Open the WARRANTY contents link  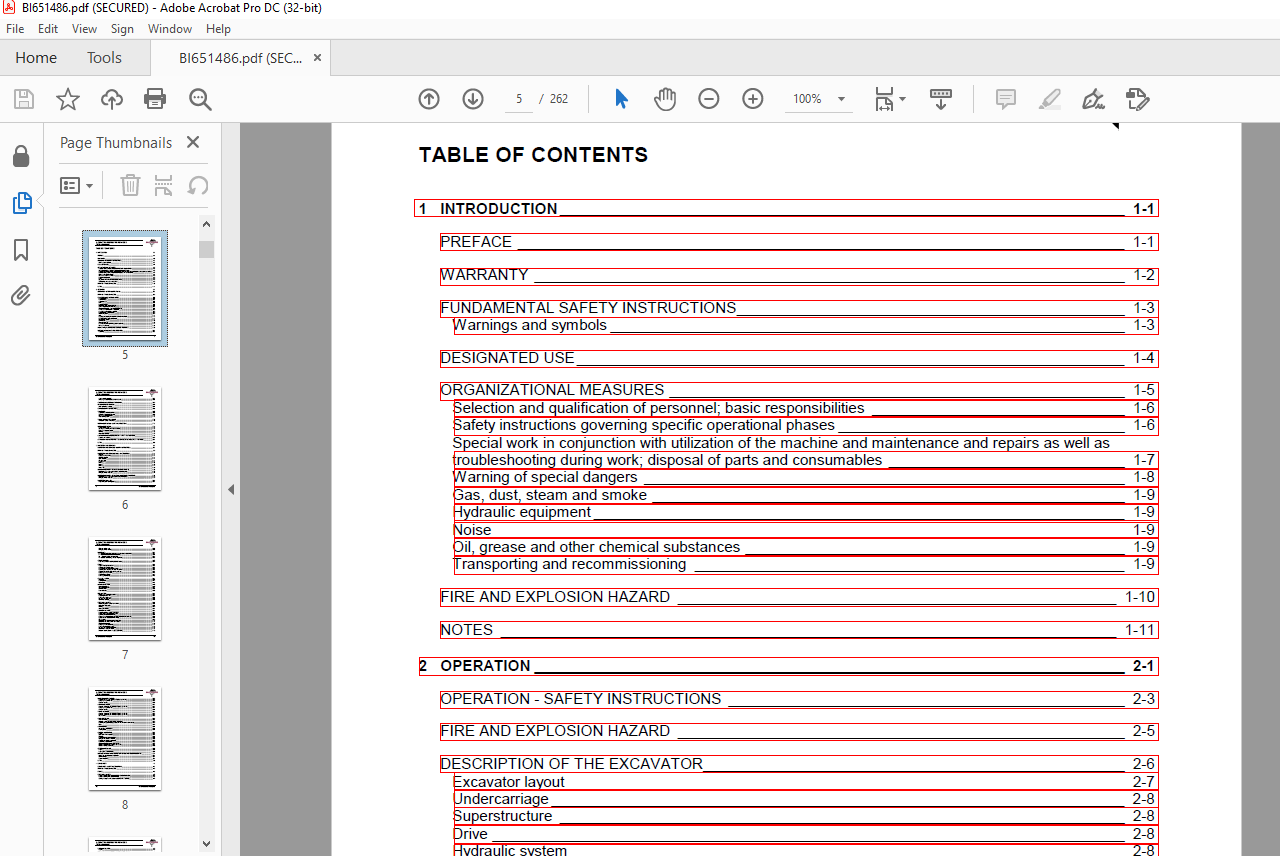pyautogui.click(x=799, y=276)
